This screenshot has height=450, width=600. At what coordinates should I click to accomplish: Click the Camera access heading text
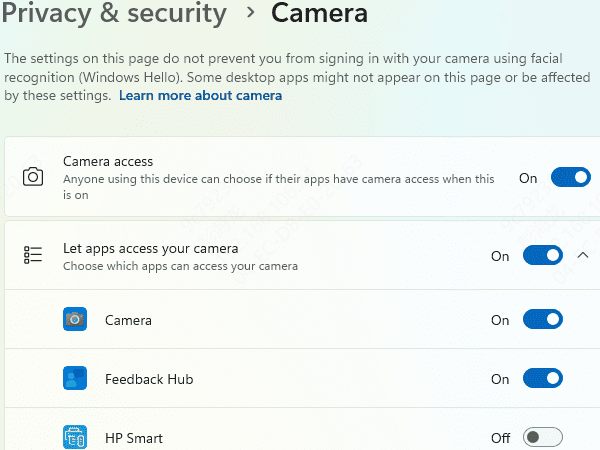(108, 161)
